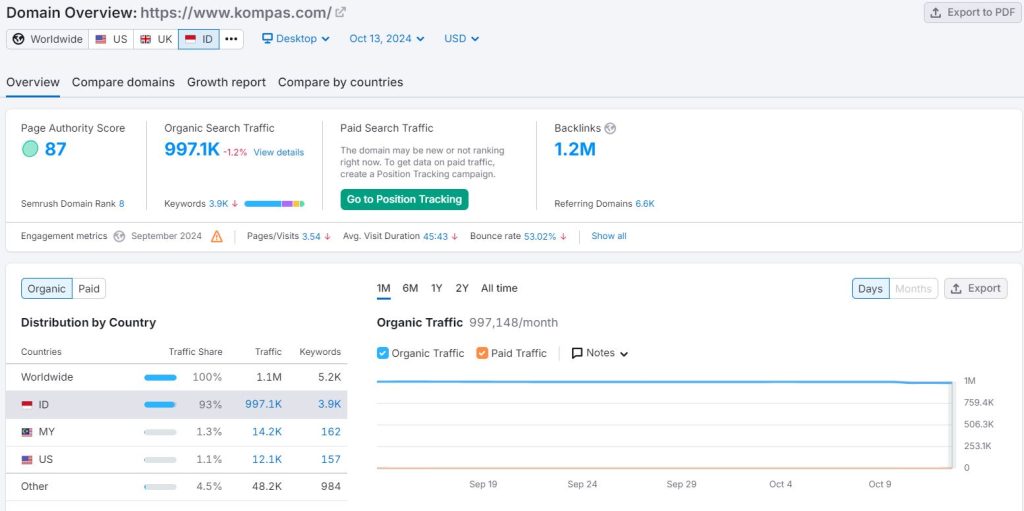This screenshot has width=1024, height=511.
Task: Click the chart Export button
Action: pos(976,289)
